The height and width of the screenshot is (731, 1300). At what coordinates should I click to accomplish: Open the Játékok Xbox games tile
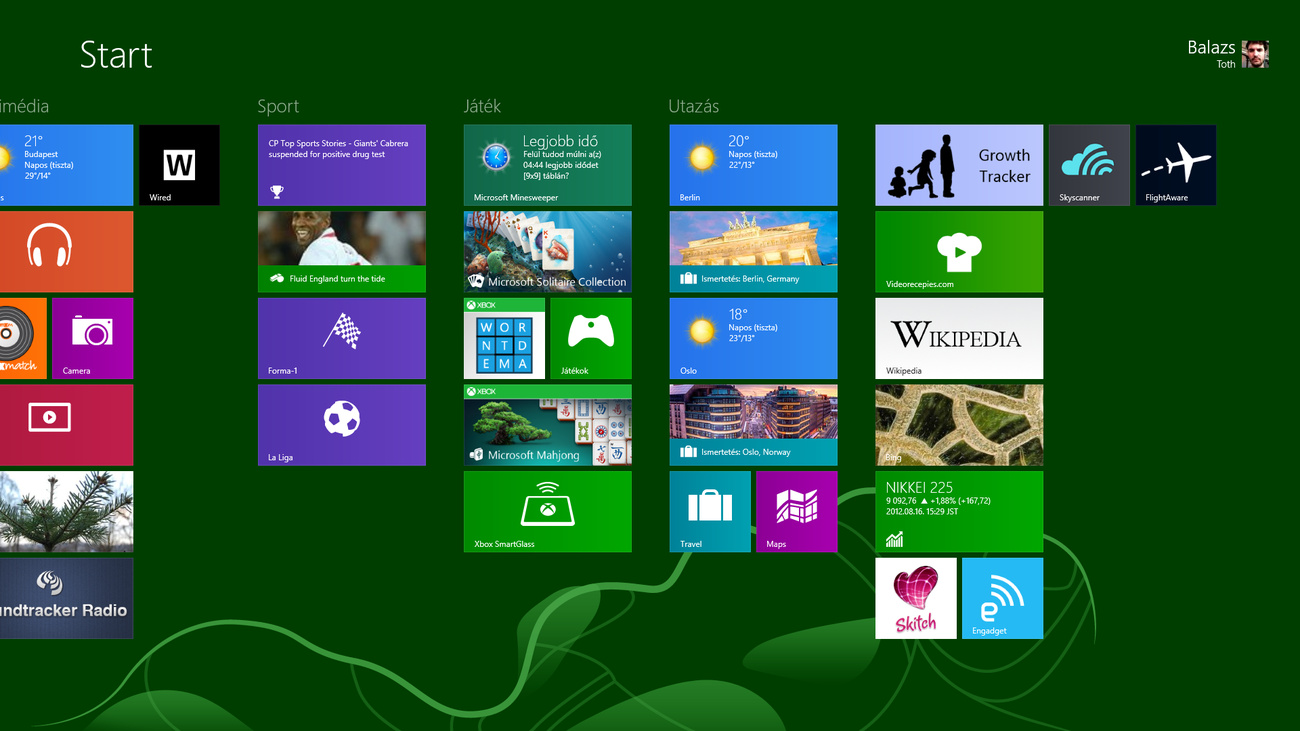tap(591, 338)
